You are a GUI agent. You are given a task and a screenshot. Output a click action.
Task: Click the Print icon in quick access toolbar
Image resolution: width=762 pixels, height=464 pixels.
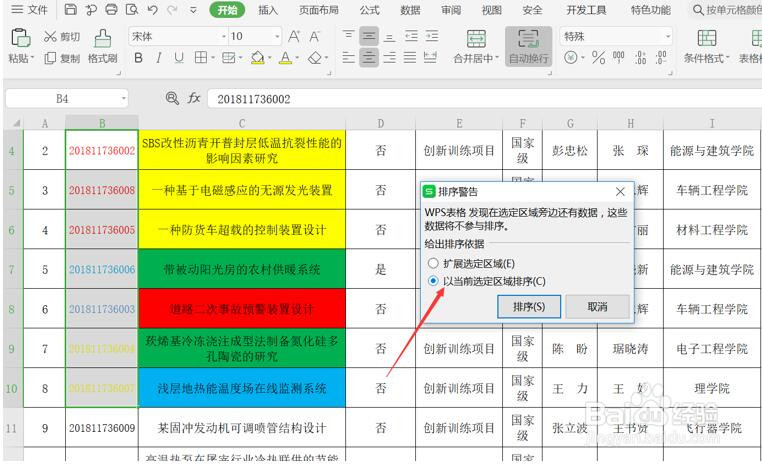[111, 9]
